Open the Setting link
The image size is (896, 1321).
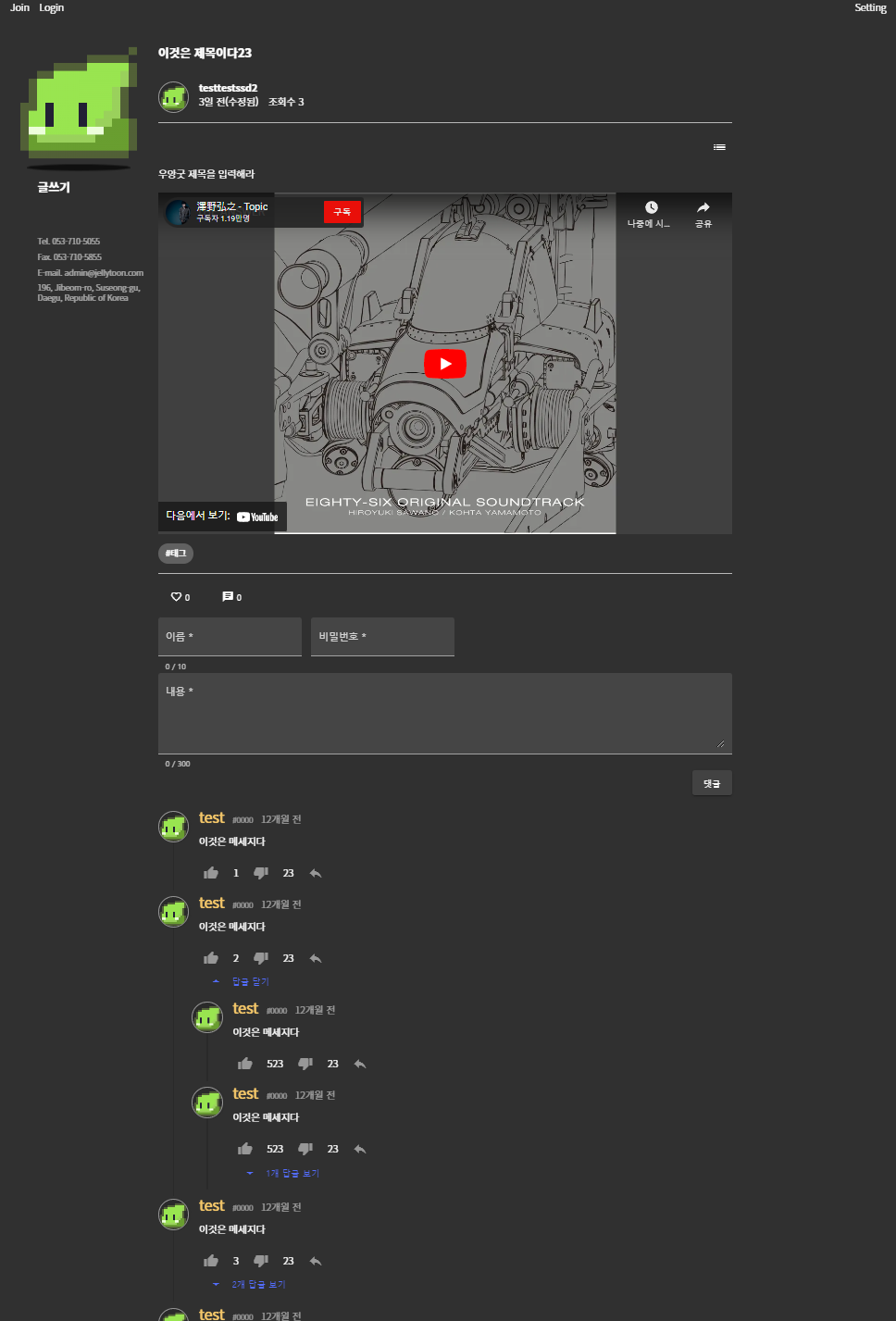(x=870, y=7)
